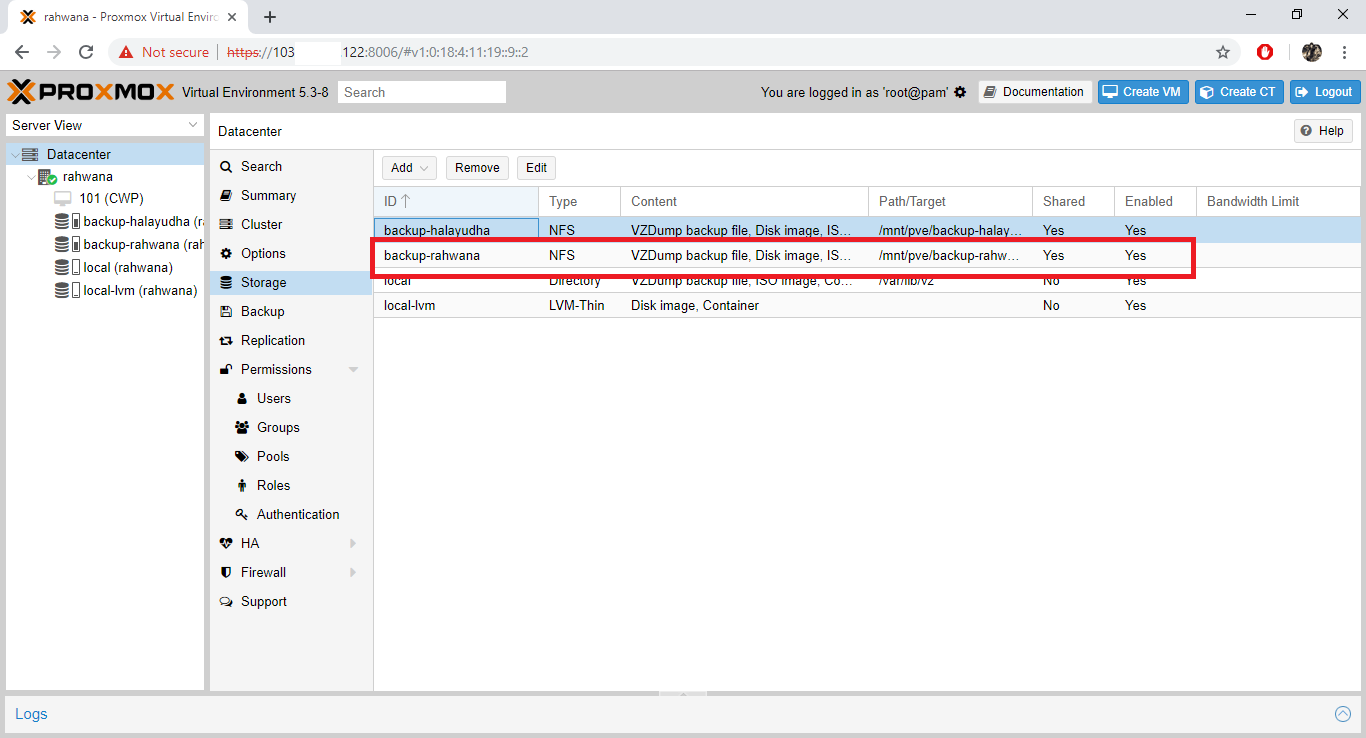Viewport: 1366px width, 738px height.
Task: Sort by the Enabled column header
Action: 1156,201
